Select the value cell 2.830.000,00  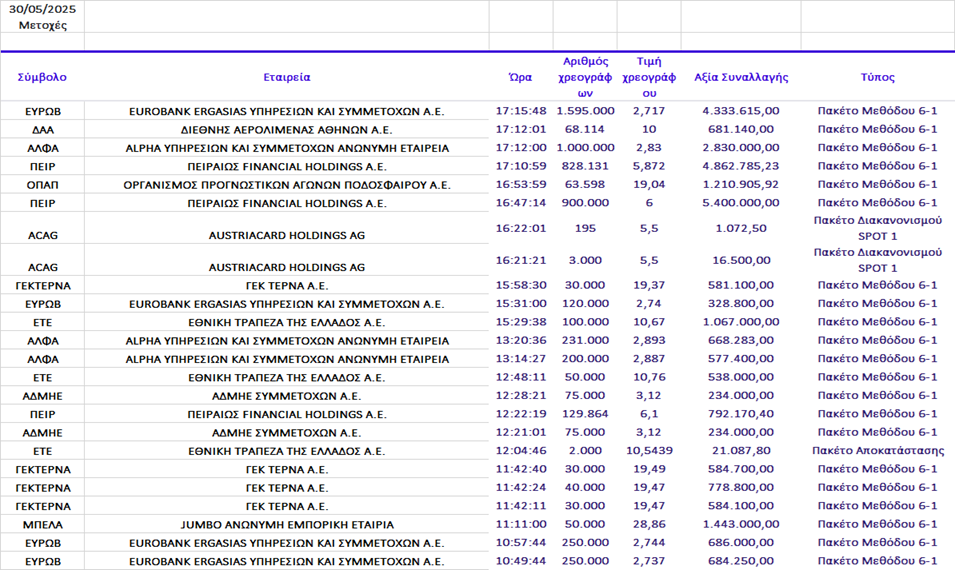point(741,147)
